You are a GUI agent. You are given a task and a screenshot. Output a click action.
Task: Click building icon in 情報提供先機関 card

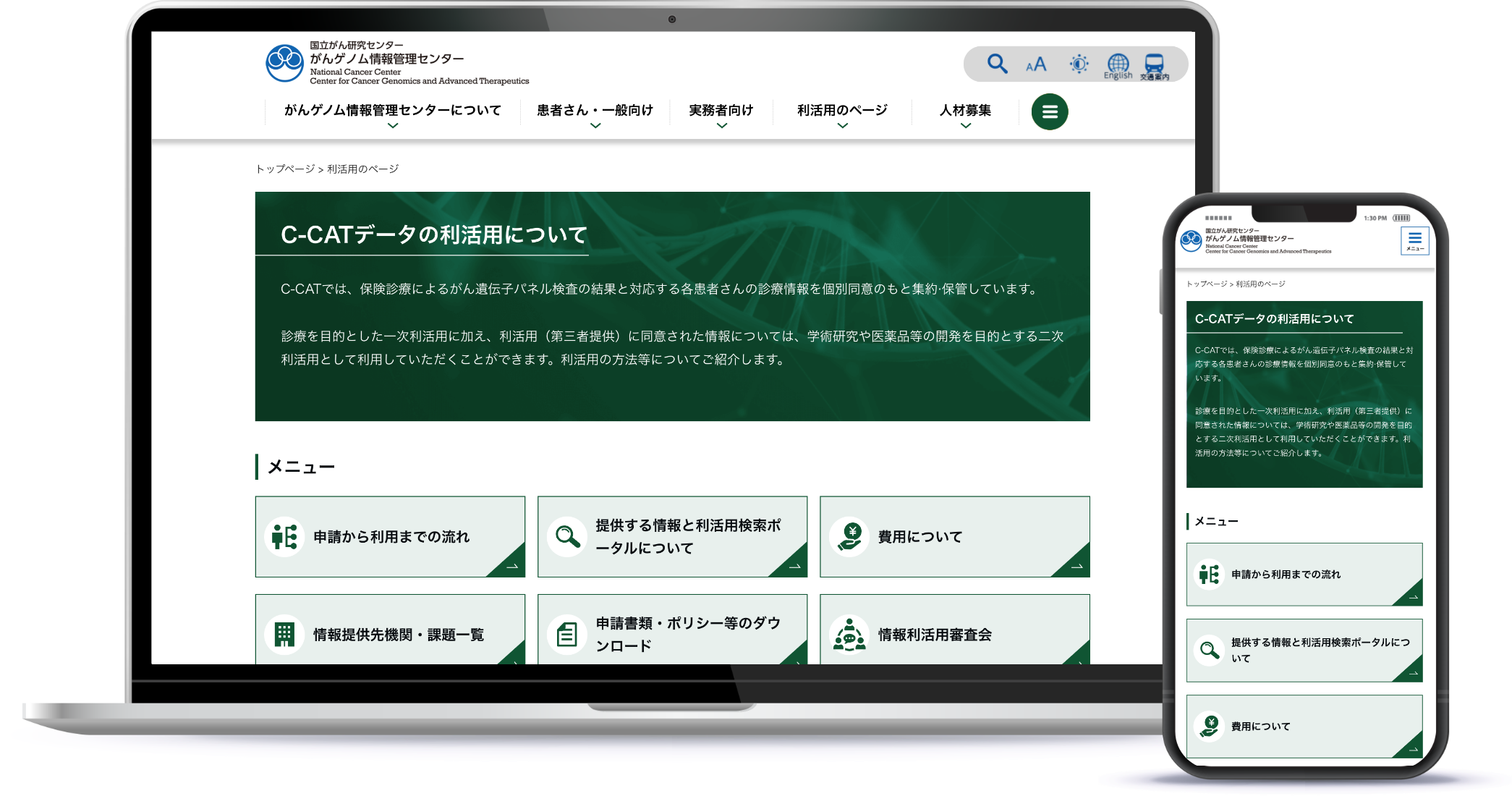tap(284, 635)
